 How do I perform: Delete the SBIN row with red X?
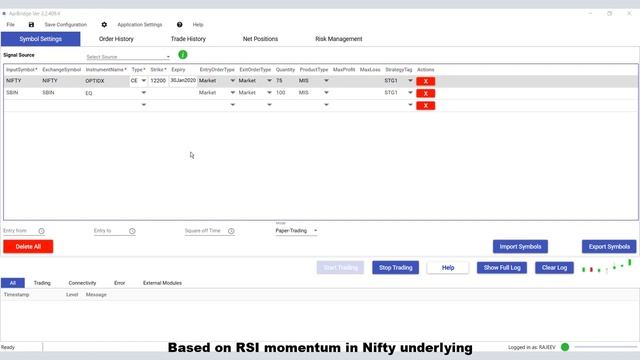425,93
